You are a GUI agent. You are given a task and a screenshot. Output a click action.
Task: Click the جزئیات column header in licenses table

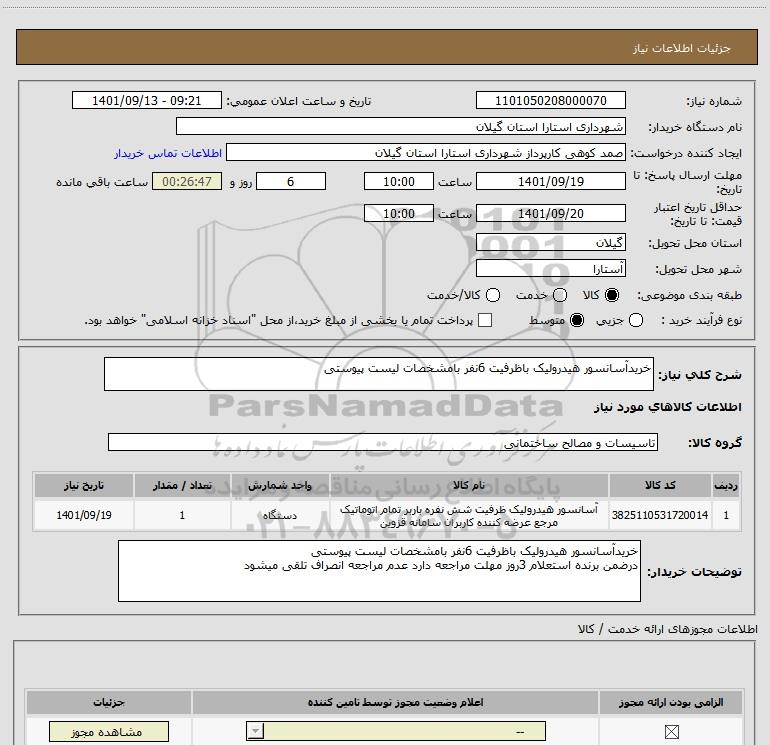click(109, 702)
